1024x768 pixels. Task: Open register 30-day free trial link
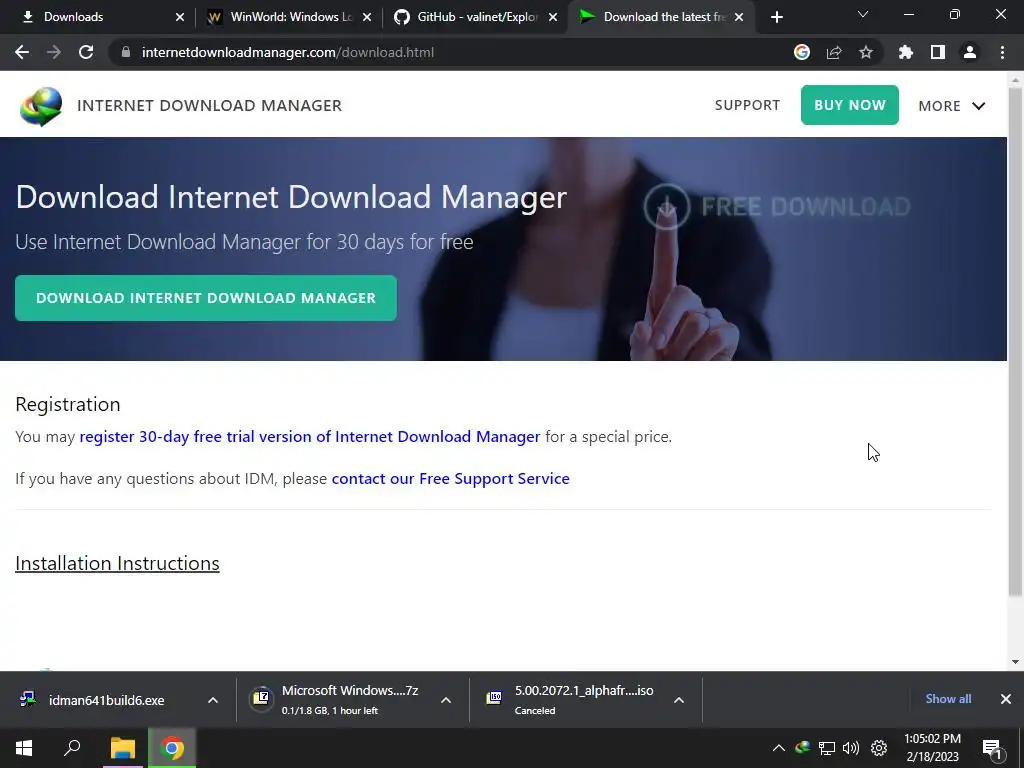310,436
